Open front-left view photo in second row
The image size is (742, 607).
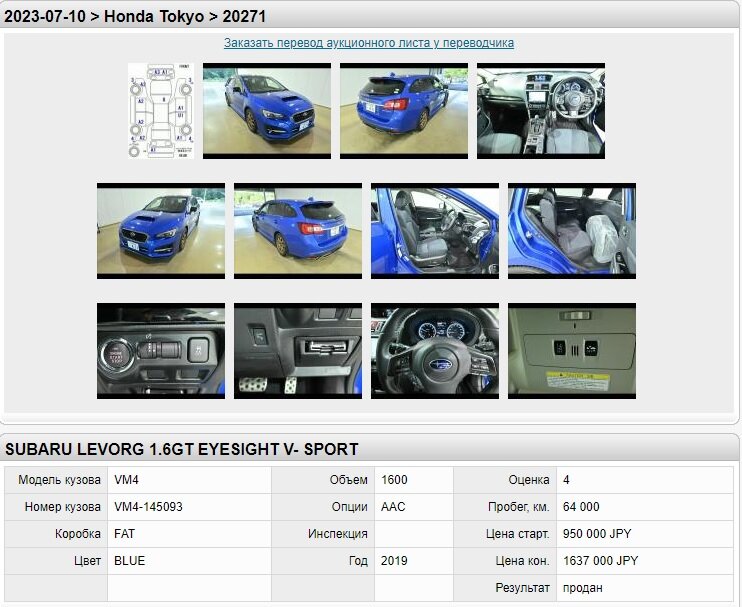click(x=161, y=231)
